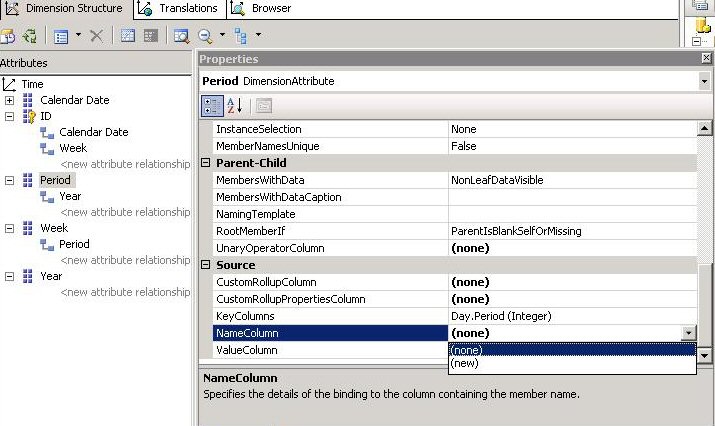Select the Period attribute
Screen dimensions: 715x426
point(55,180)
